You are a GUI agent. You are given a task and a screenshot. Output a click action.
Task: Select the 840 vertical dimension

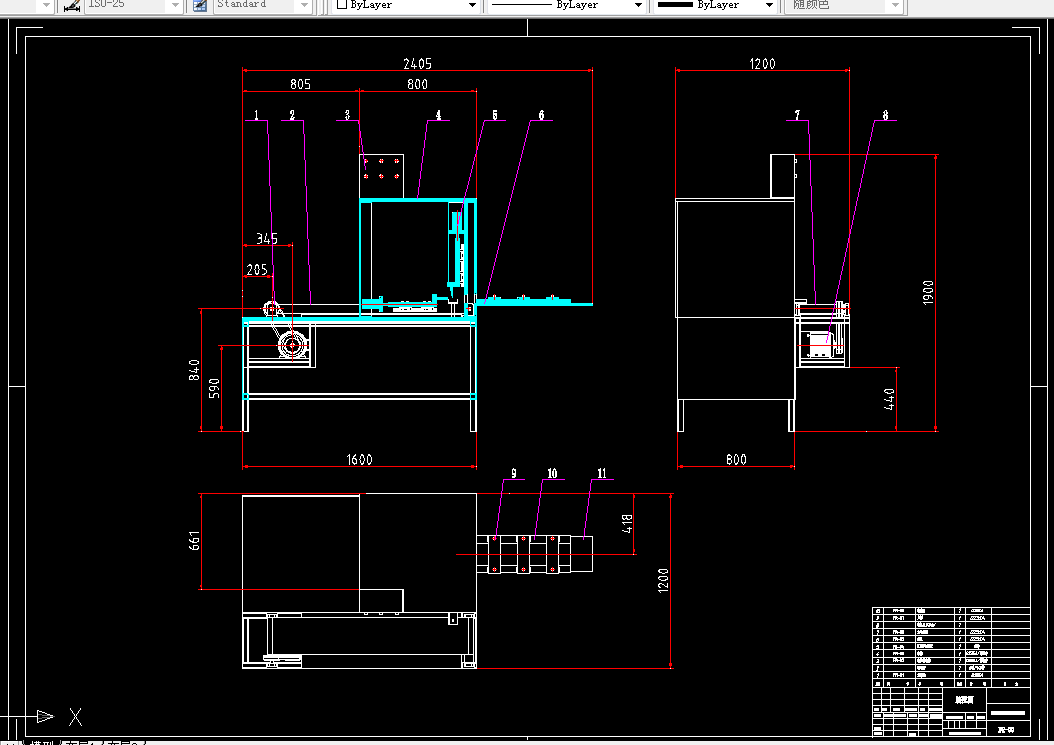194,370
